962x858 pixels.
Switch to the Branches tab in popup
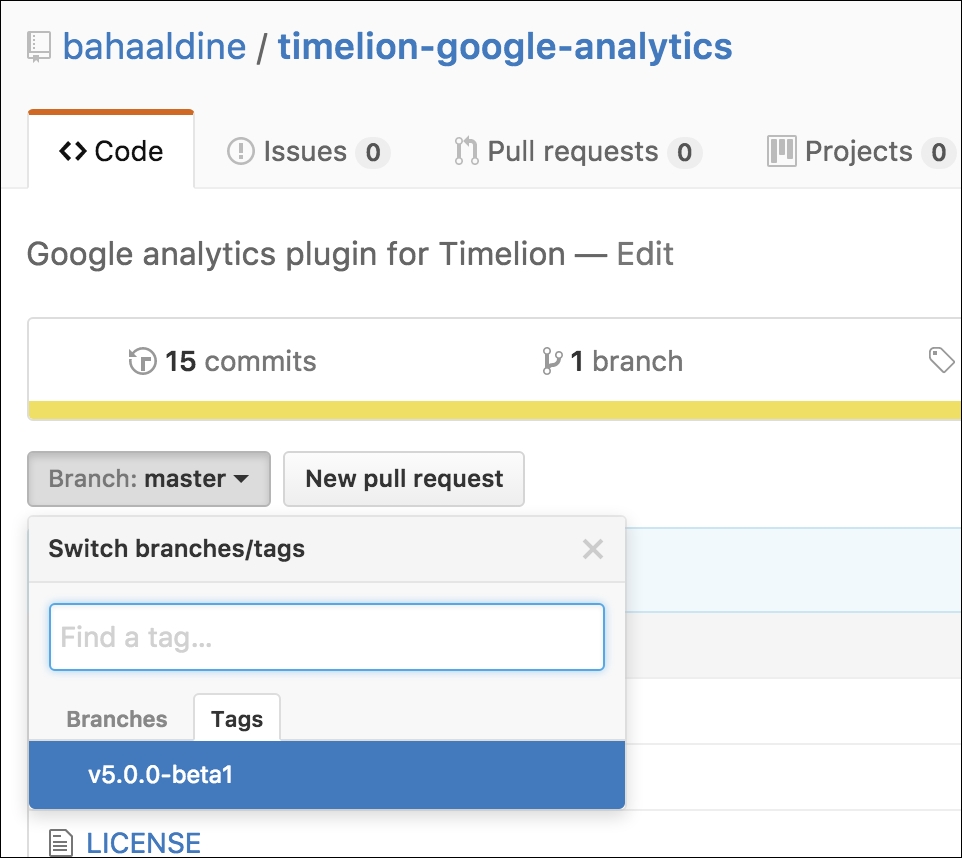point(117,719)
